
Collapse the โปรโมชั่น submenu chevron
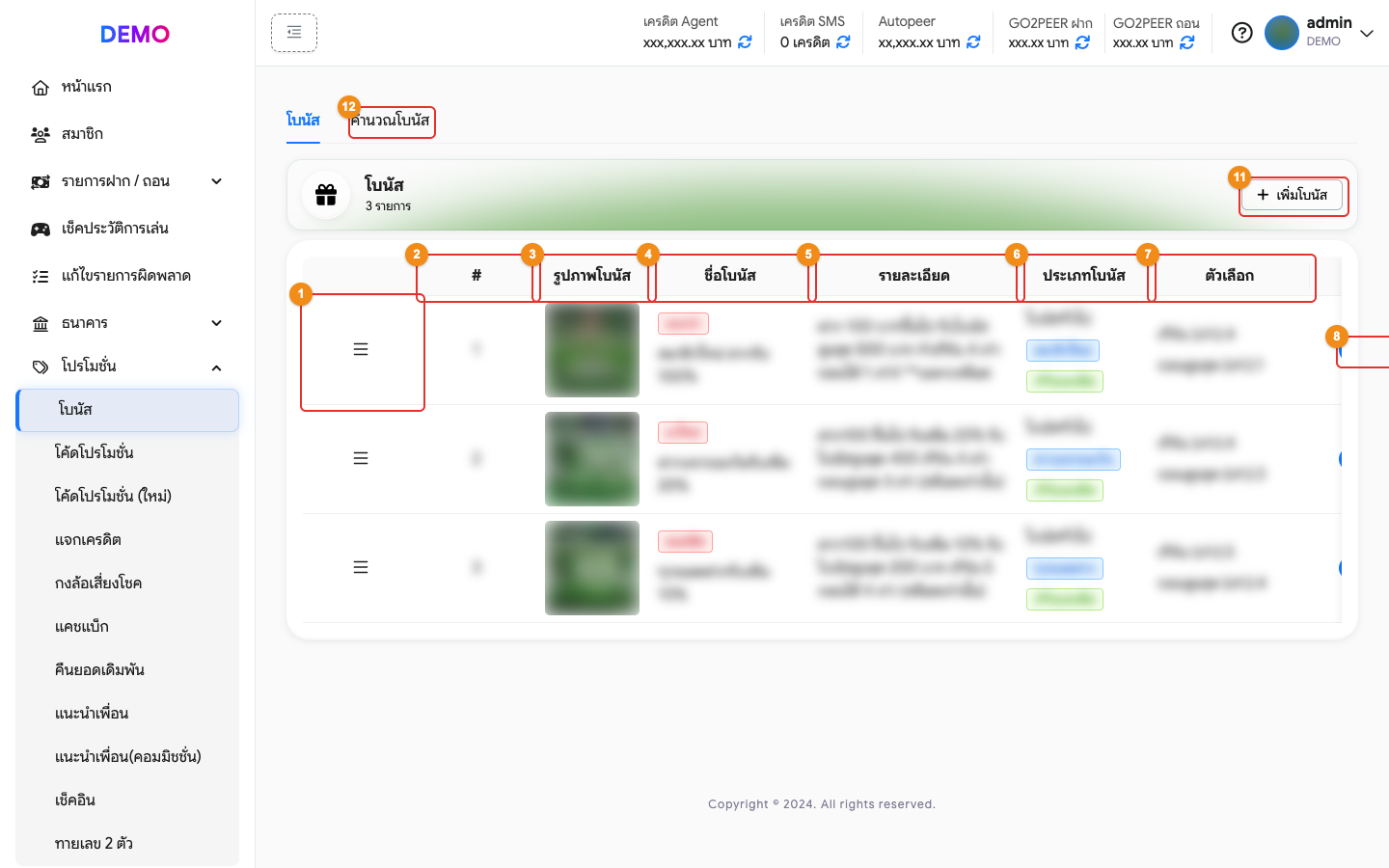217,367
